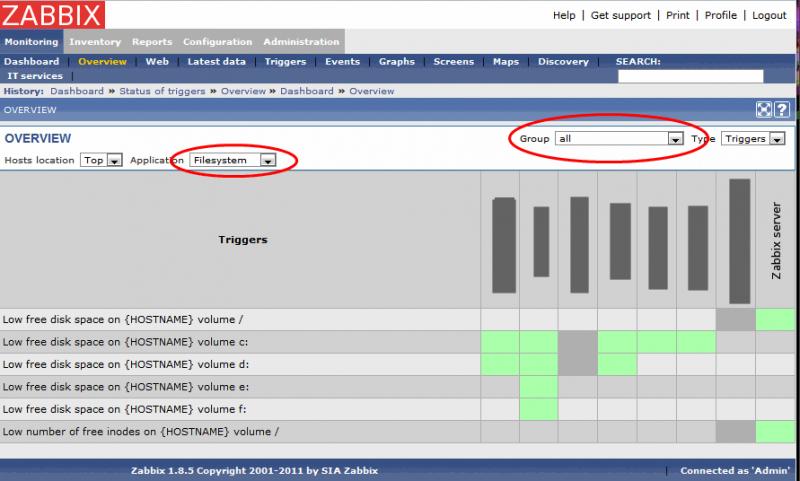Open the Configuration main tab
Viewport: 800px width, 481px height.
pyautogui.click(x=218, y=42)
